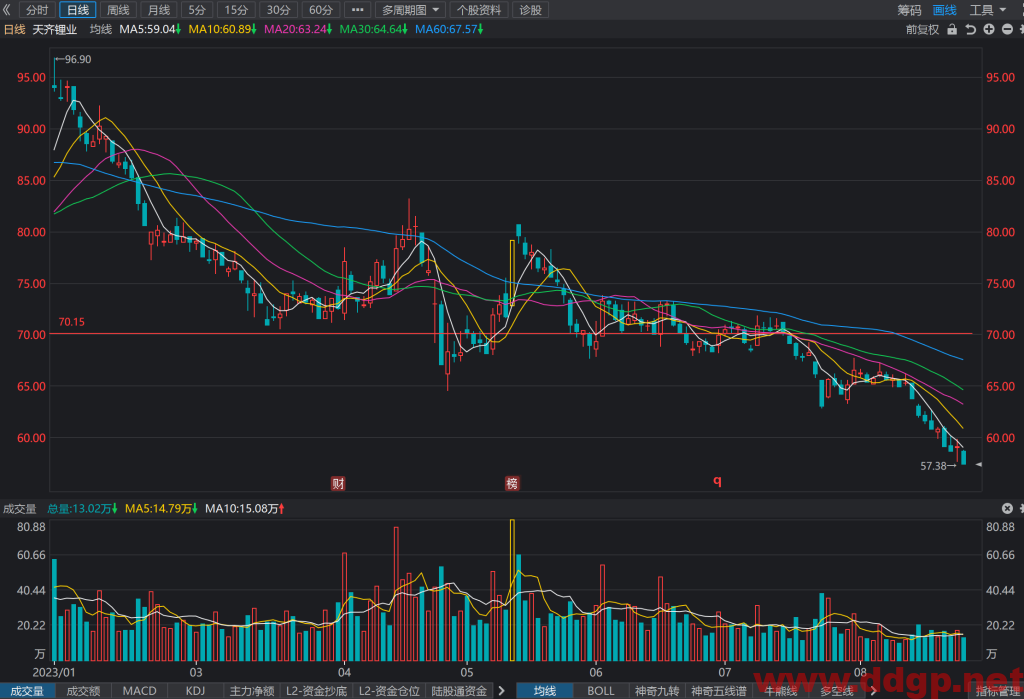The height and width of the screenshot is (699, 1024).
Task: Click the MA5:59.04 legend value
Action: pos(150,29)
